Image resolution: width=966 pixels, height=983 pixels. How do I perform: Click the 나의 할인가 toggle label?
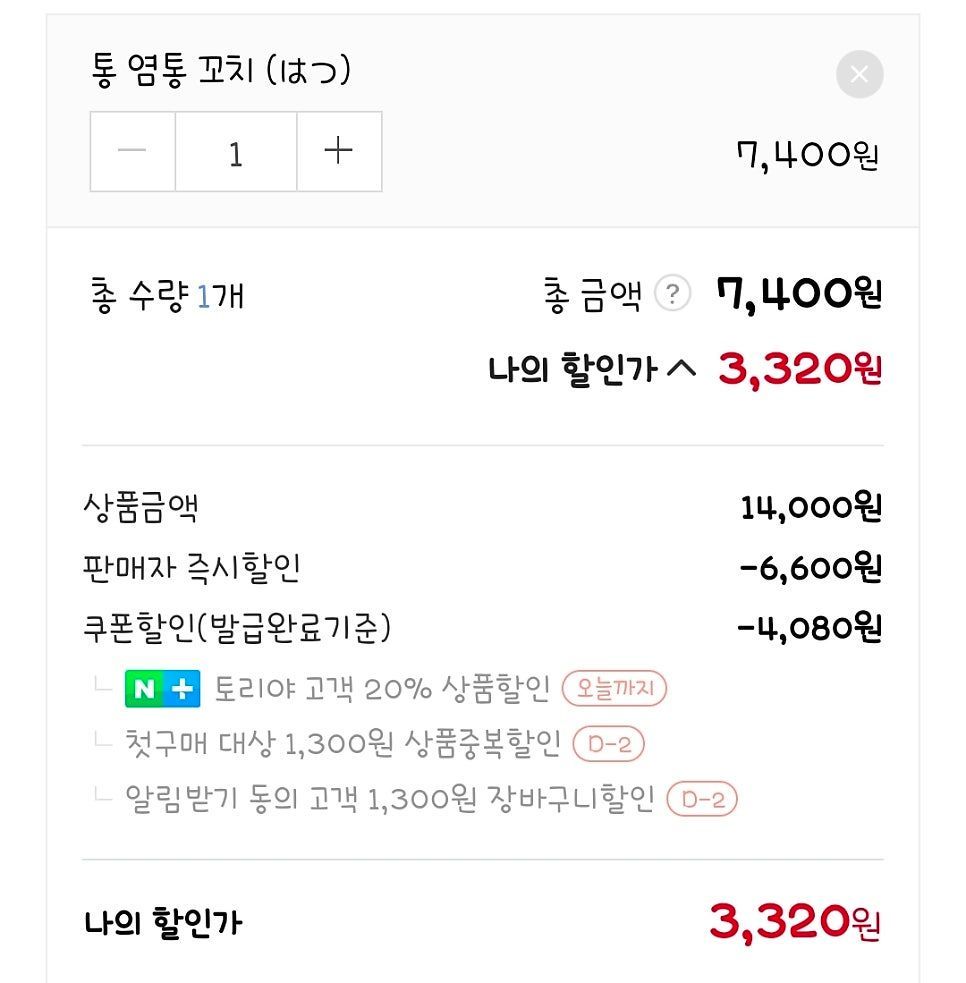point(571,370)
